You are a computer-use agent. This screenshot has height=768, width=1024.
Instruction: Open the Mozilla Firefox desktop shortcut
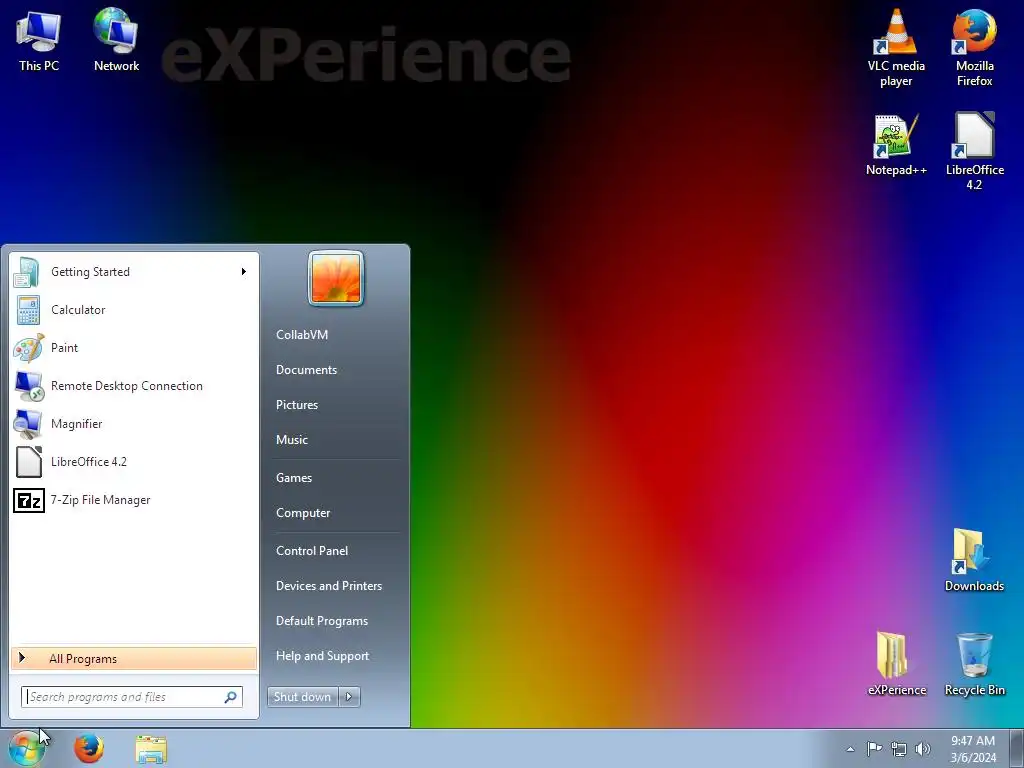(974, 48)
